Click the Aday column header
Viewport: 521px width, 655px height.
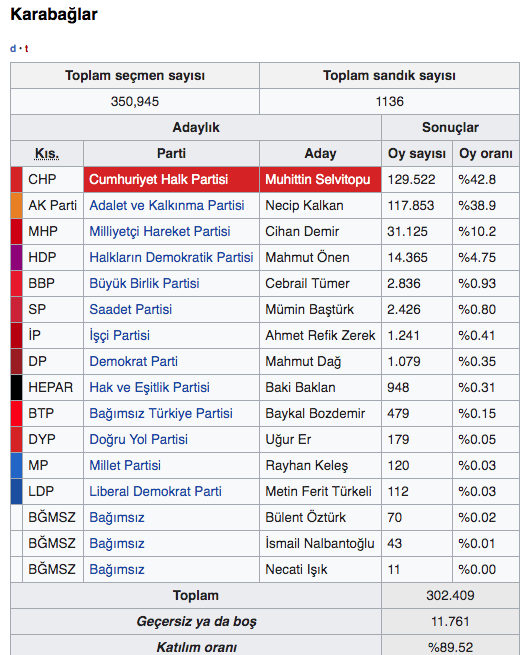[x=320, y=154]
